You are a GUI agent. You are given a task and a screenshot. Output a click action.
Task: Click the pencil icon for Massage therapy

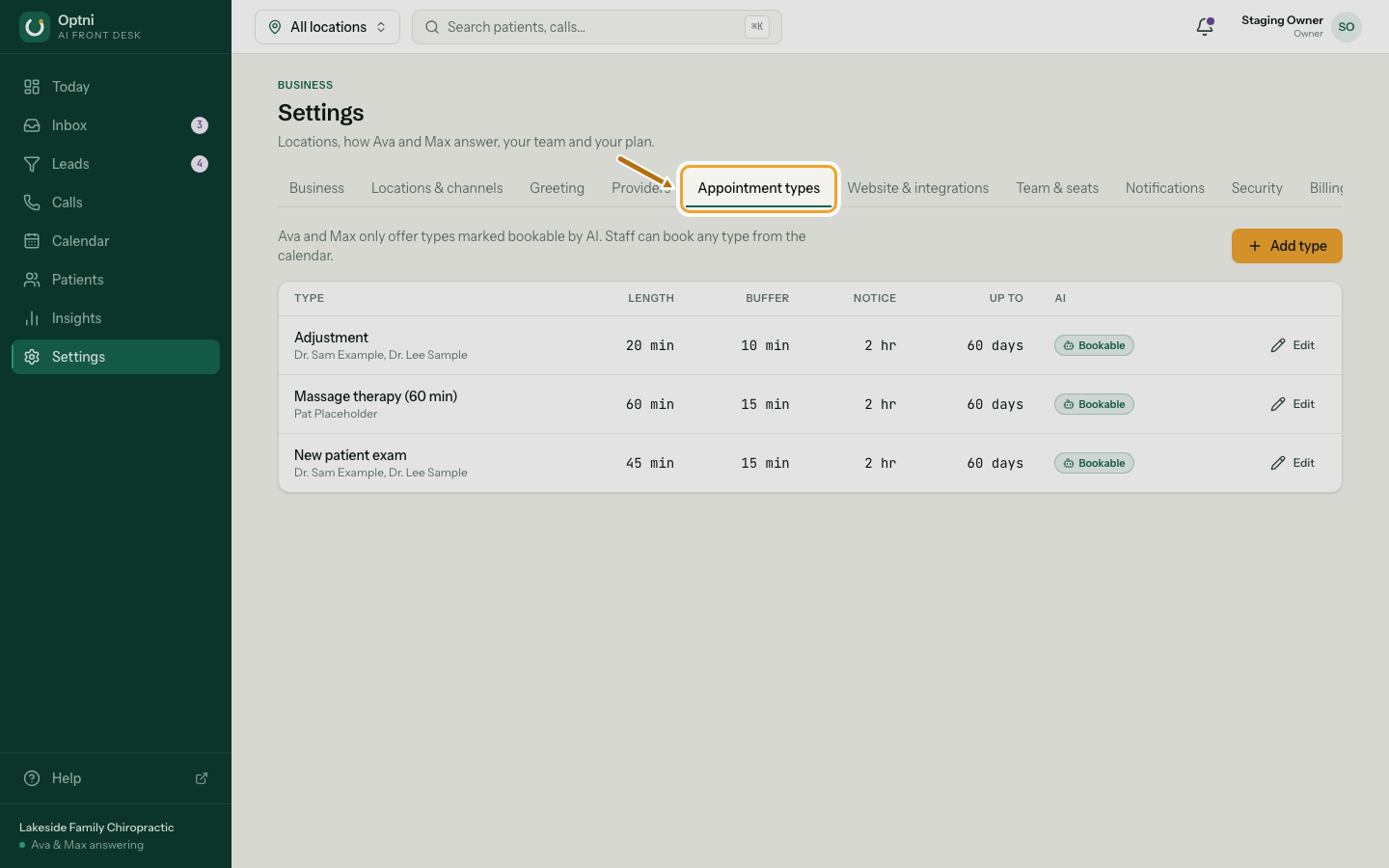pyautogui.click(x=1278, y=404)
